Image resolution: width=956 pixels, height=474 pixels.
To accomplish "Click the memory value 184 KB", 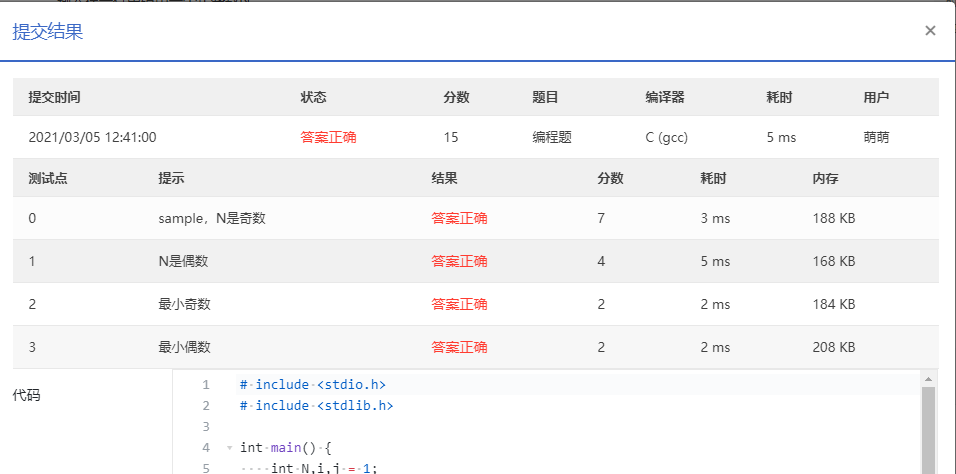I will coord(834,304).
